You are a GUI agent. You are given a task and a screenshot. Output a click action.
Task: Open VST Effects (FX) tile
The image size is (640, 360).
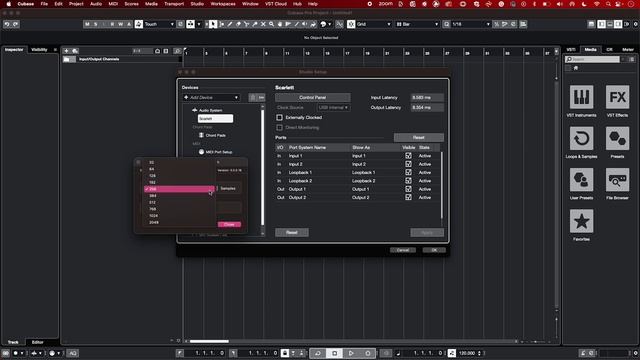[617, 97]
